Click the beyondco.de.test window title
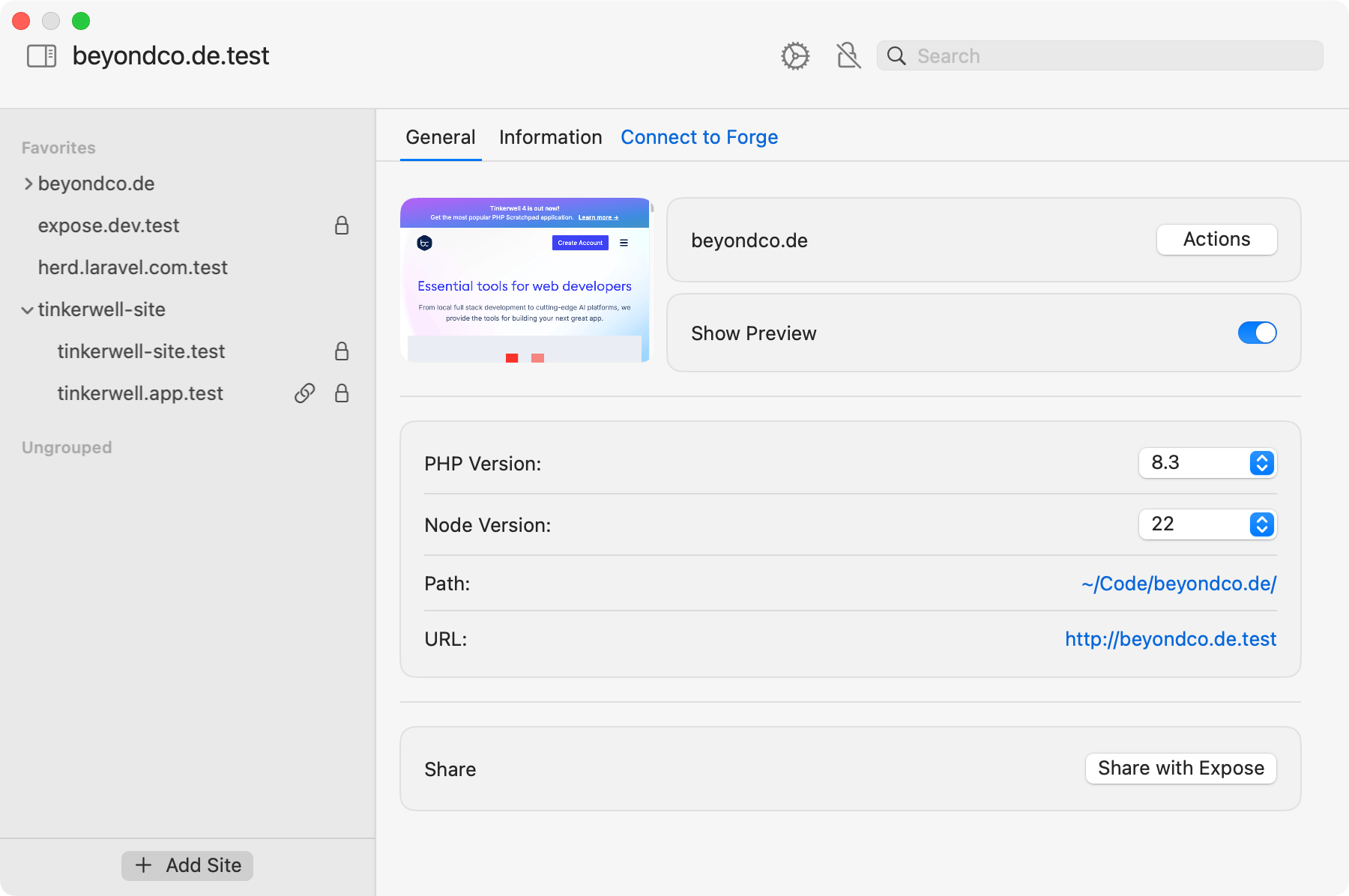Viewport: 1349px width, 896px height. pyautogui.click(x=171, y=55)
